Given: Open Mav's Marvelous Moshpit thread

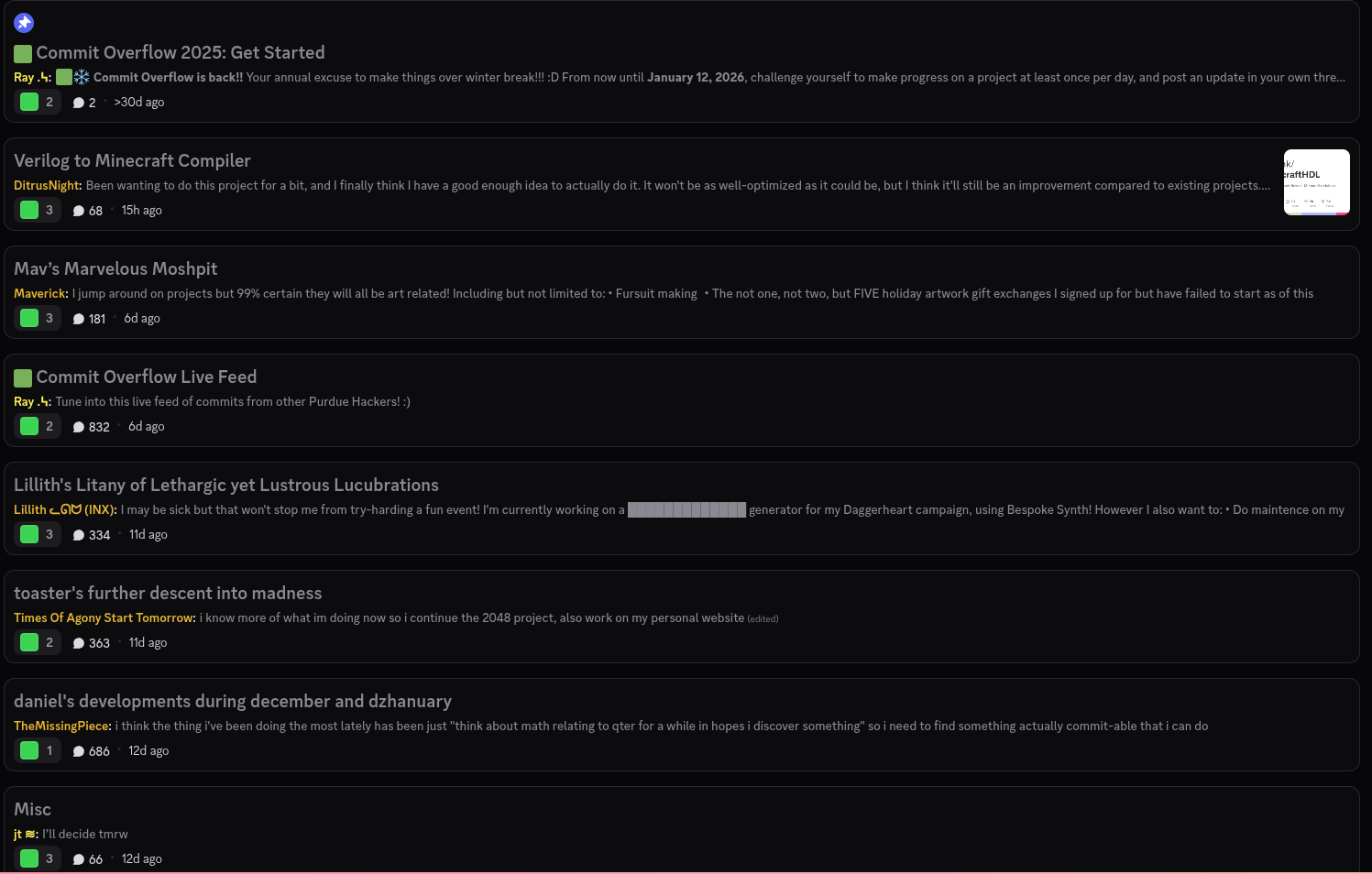Looking at the screenshot, I should 115,268.
